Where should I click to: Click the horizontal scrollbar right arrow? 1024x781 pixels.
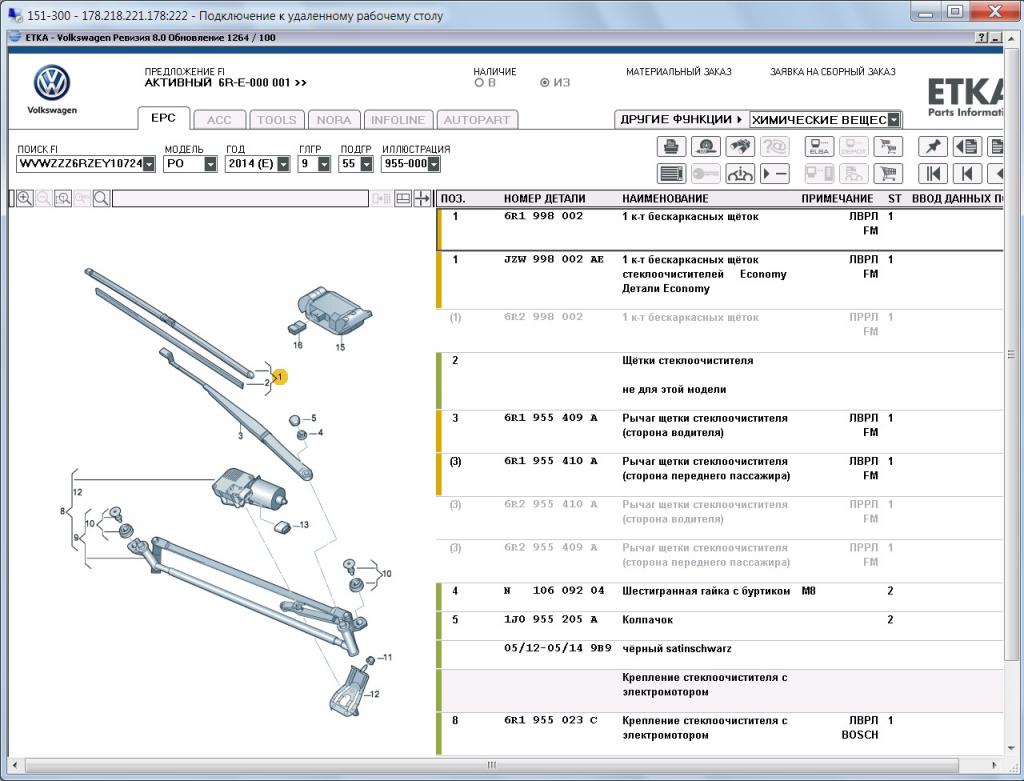coord(994,765)
